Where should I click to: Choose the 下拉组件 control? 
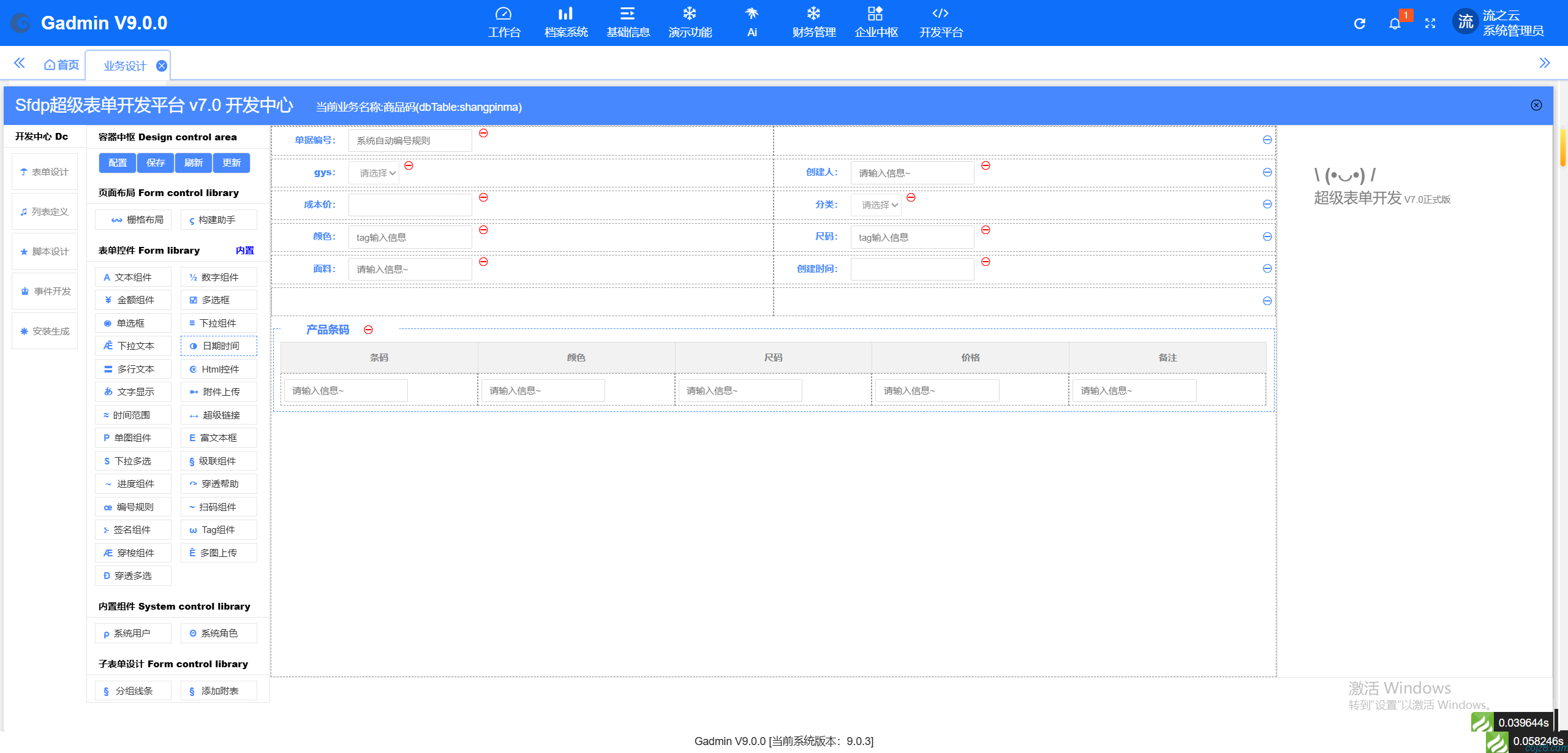coord(218,324)
